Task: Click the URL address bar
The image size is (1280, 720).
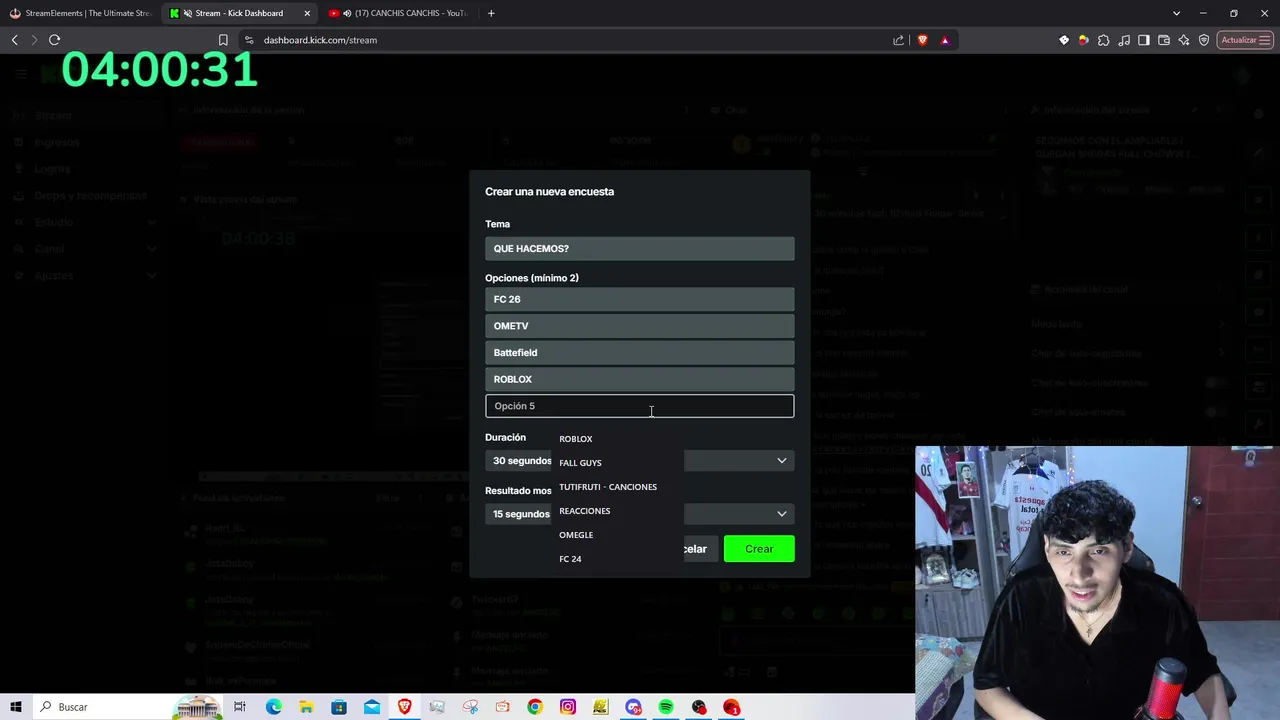Action: click(570, 40)
